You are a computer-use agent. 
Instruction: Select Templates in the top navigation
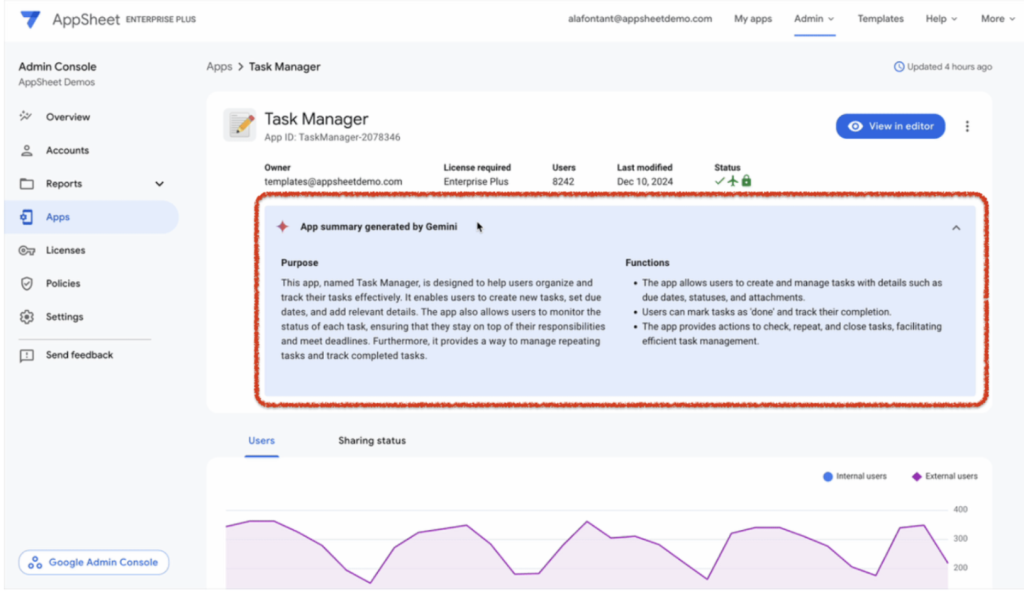880,18
